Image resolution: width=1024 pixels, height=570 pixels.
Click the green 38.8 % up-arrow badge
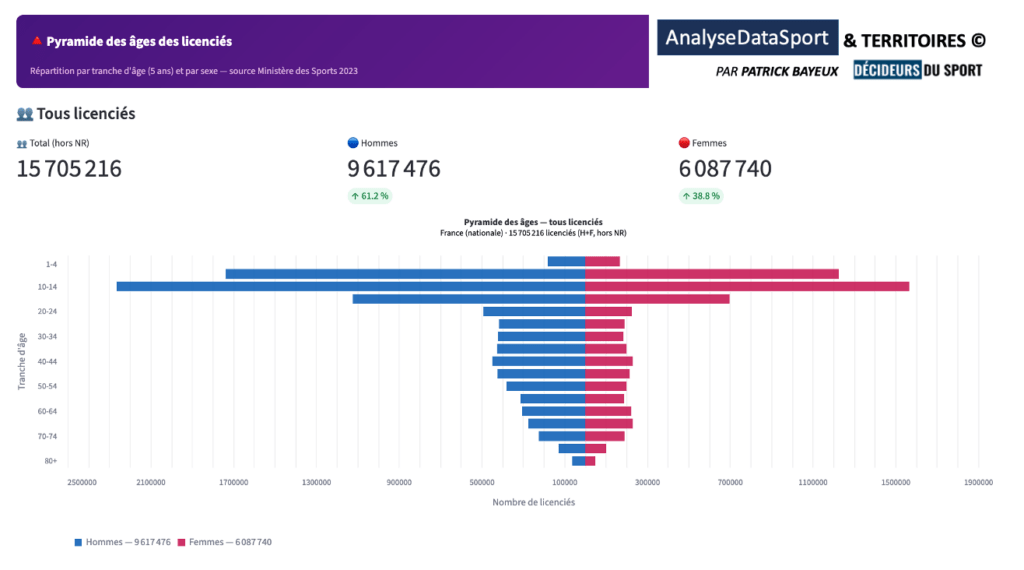[700, 196]
